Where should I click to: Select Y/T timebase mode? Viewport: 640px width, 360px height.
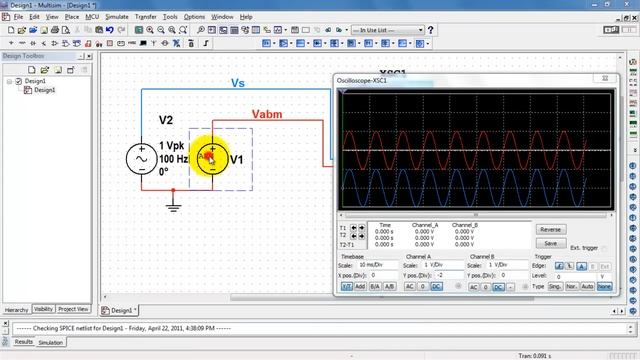tap(347, 287)
